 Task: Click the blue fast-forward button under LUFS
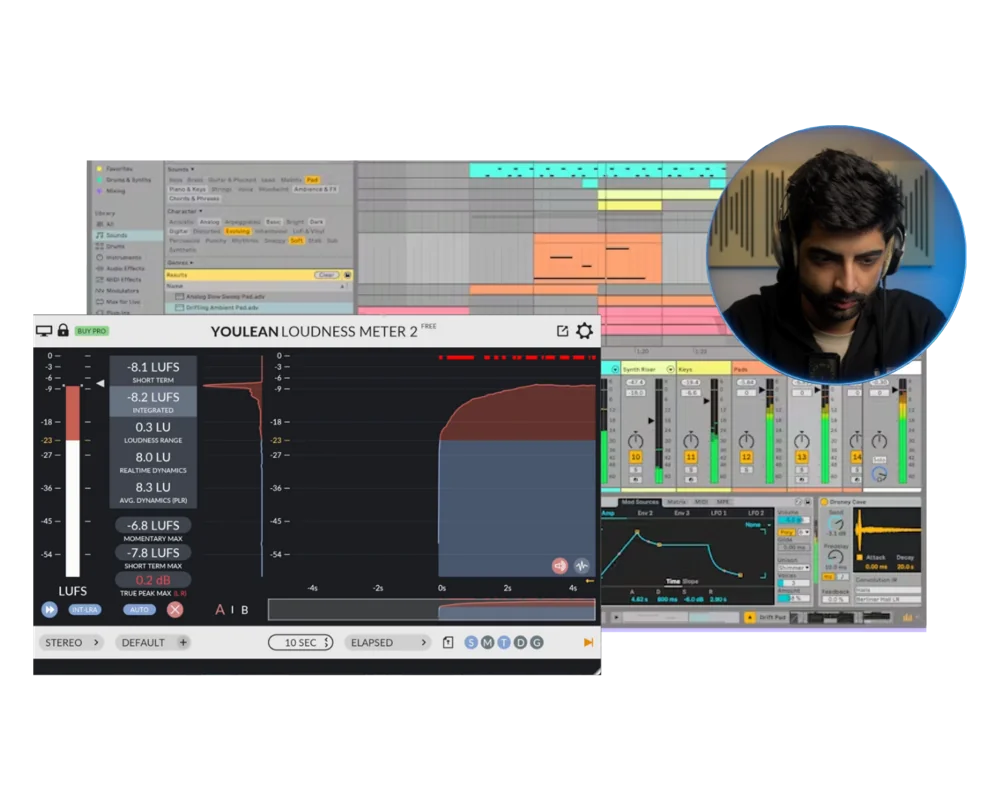tap(49, 610)
